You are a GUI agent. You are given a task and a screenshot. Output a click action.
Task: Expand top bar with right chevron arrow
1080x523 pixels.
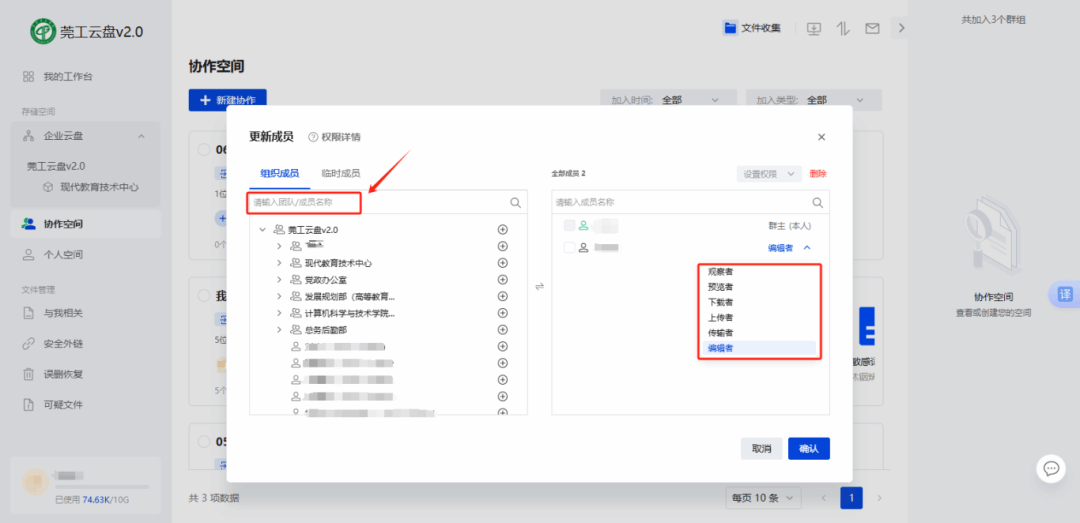(900, 28)
